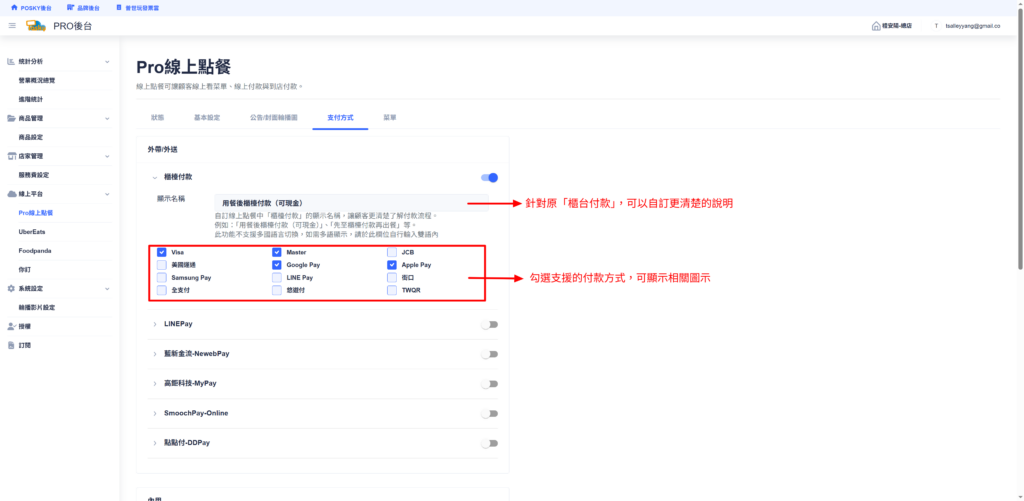Expand the MyPay section chevron
The image size is (1024, 501).
(x=155, y=383)
